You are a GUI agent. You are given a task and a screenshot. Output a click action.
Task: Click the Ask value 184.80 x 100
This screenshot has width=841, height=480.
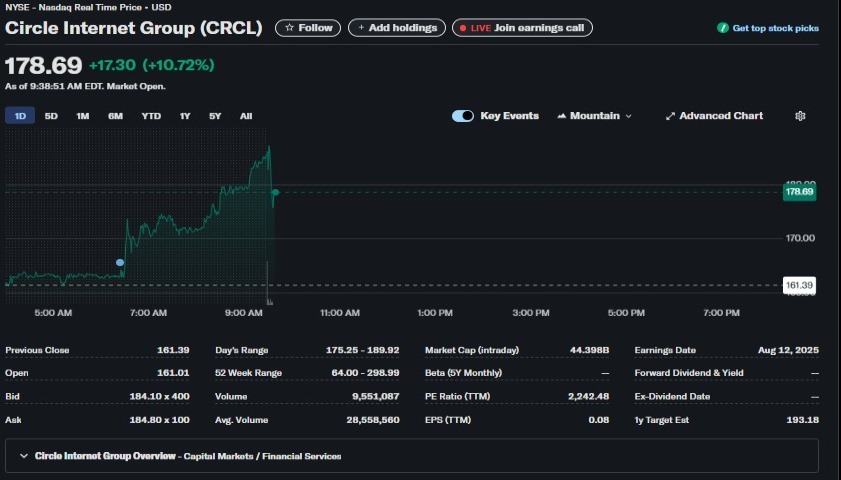[159, 420]
